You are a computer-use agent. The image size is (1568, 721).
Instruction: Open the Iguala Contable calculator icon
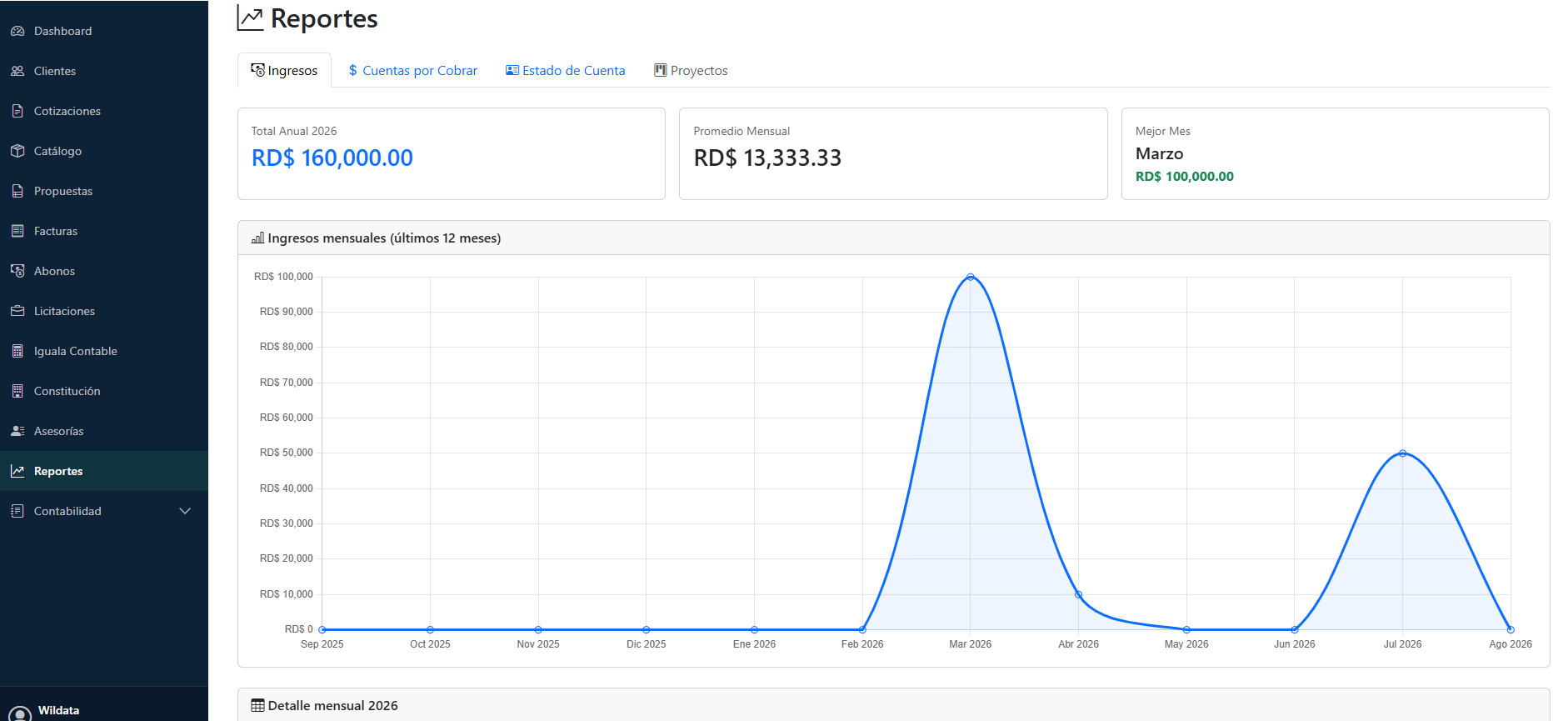click(17, 351)
